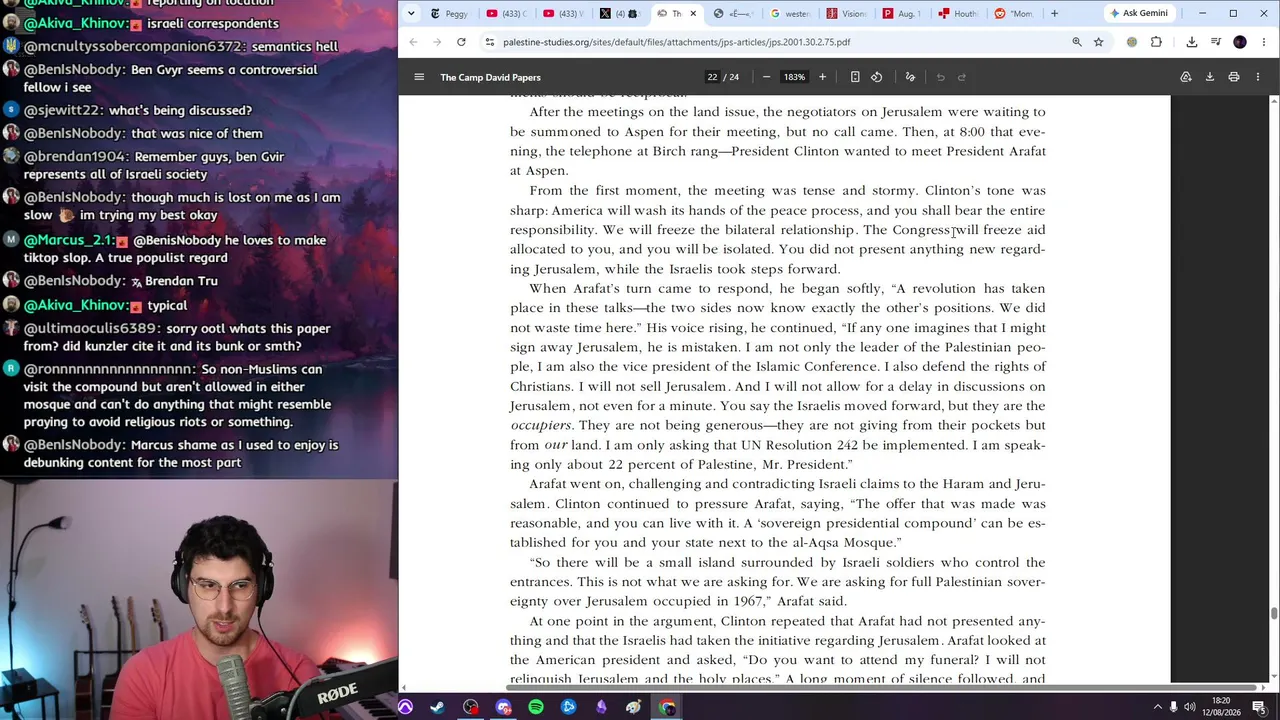Screen dimensions: 1280x720
Task: Open Windows notification center
Action: point(1259,707)
